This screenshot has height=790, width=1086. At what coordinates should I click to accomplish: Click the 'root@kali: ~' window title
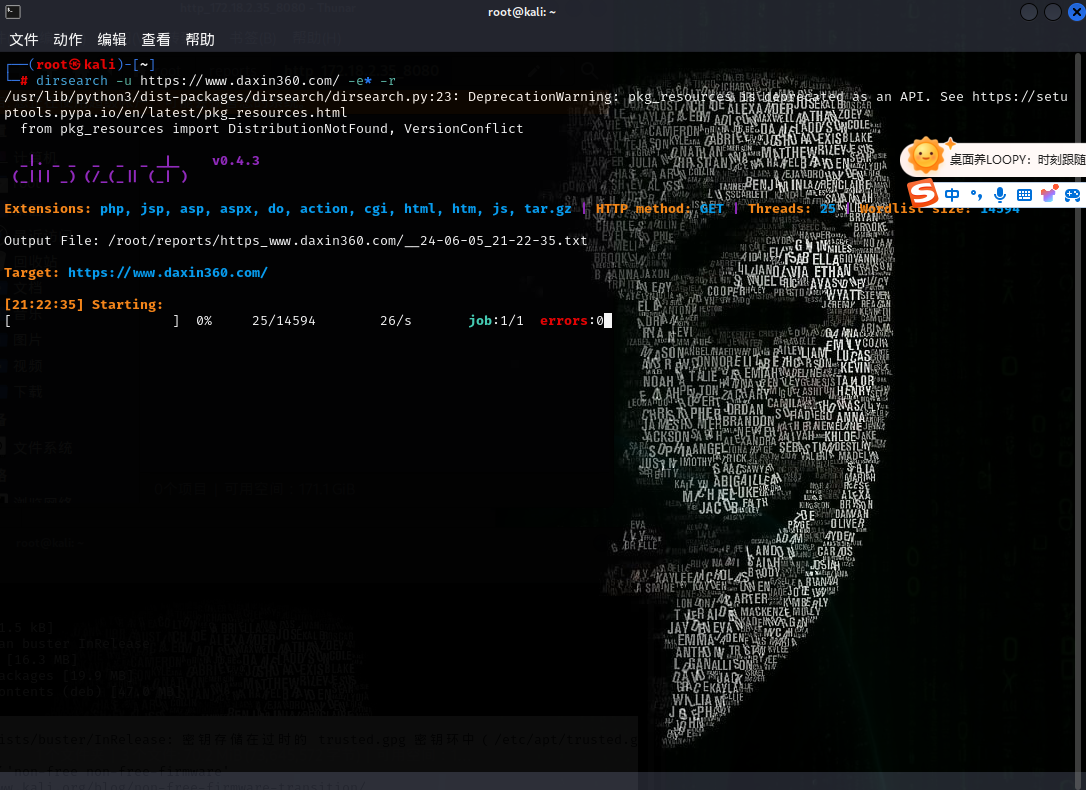coord(522,12)
